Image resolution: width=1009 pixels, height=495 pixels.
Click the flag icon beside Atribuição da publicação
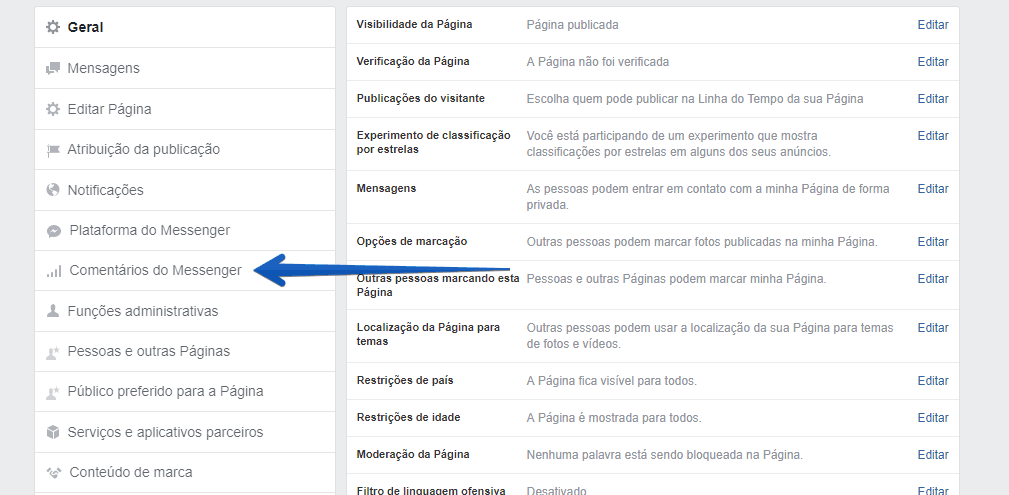click(x=53, y=151)
